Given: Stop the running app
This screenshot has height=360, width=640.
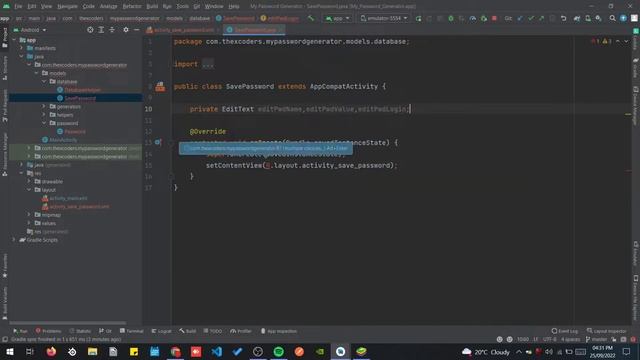Looking at the screenshot, I should pyautogui.click(x=494, y=18).
